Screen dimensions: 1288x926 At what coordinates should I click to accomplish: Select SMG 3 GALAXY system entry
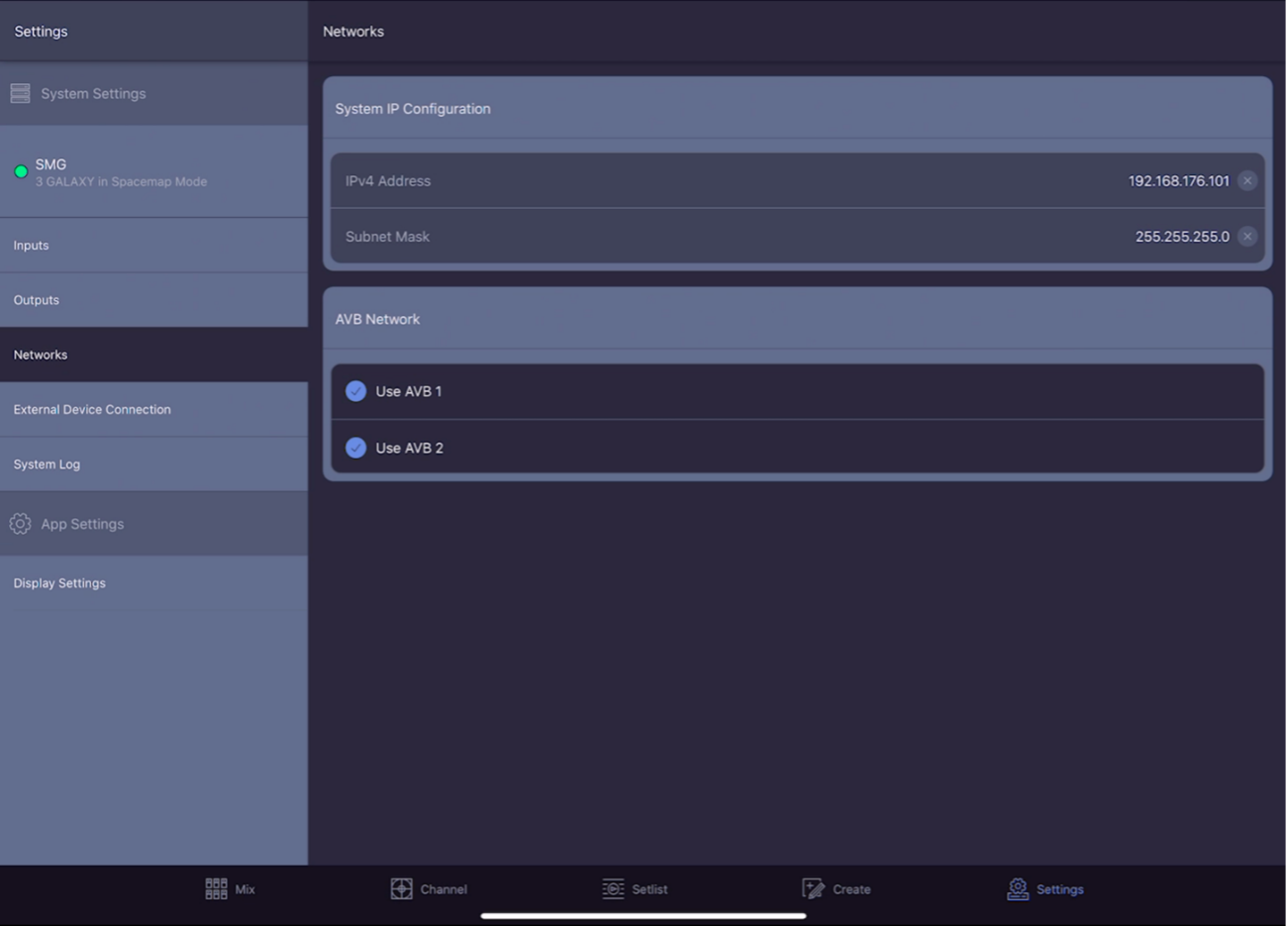click(x=153, y=171)
